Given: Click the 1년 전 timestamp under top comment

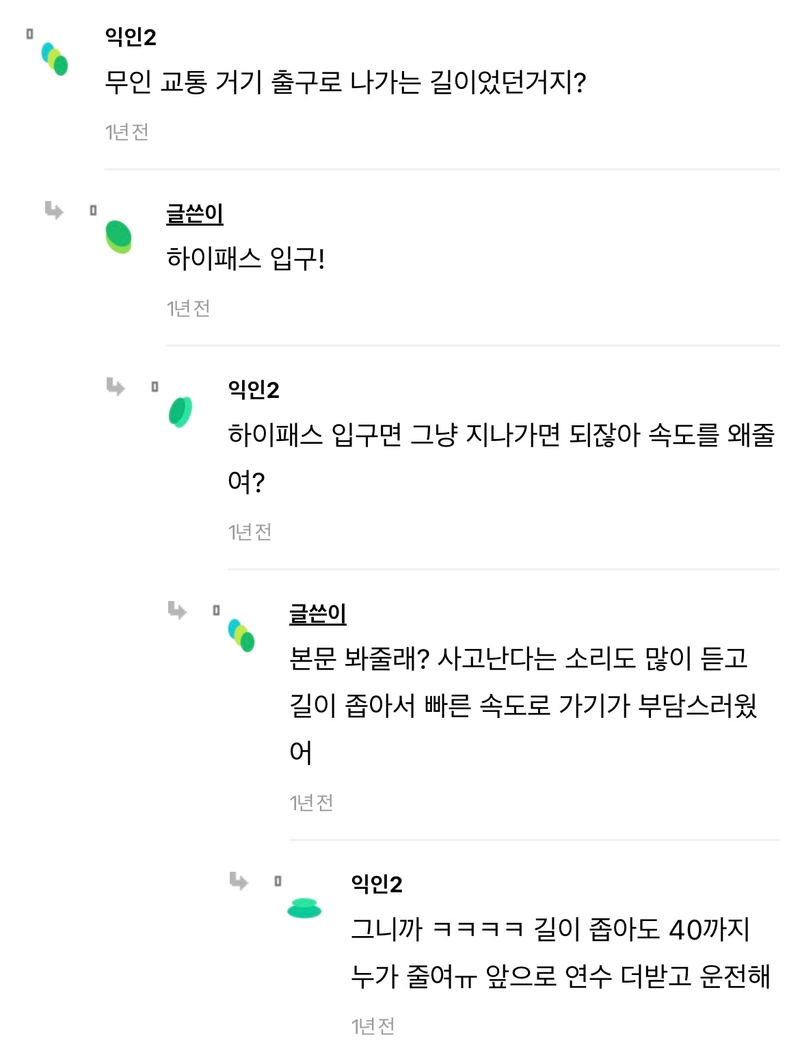Looking at the screenshot, I should (126, 132).
